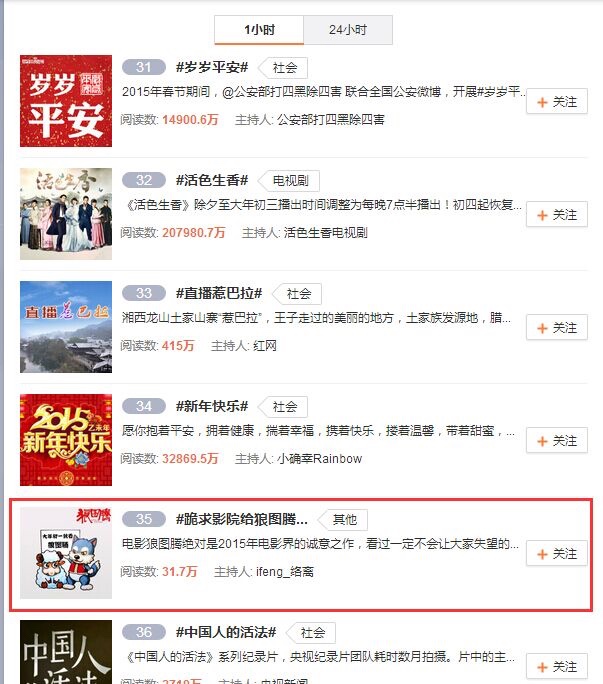Click the 电视剧 category tag
Image resolution: width=603 pixels, height=684 pixels.
(289, 181)
